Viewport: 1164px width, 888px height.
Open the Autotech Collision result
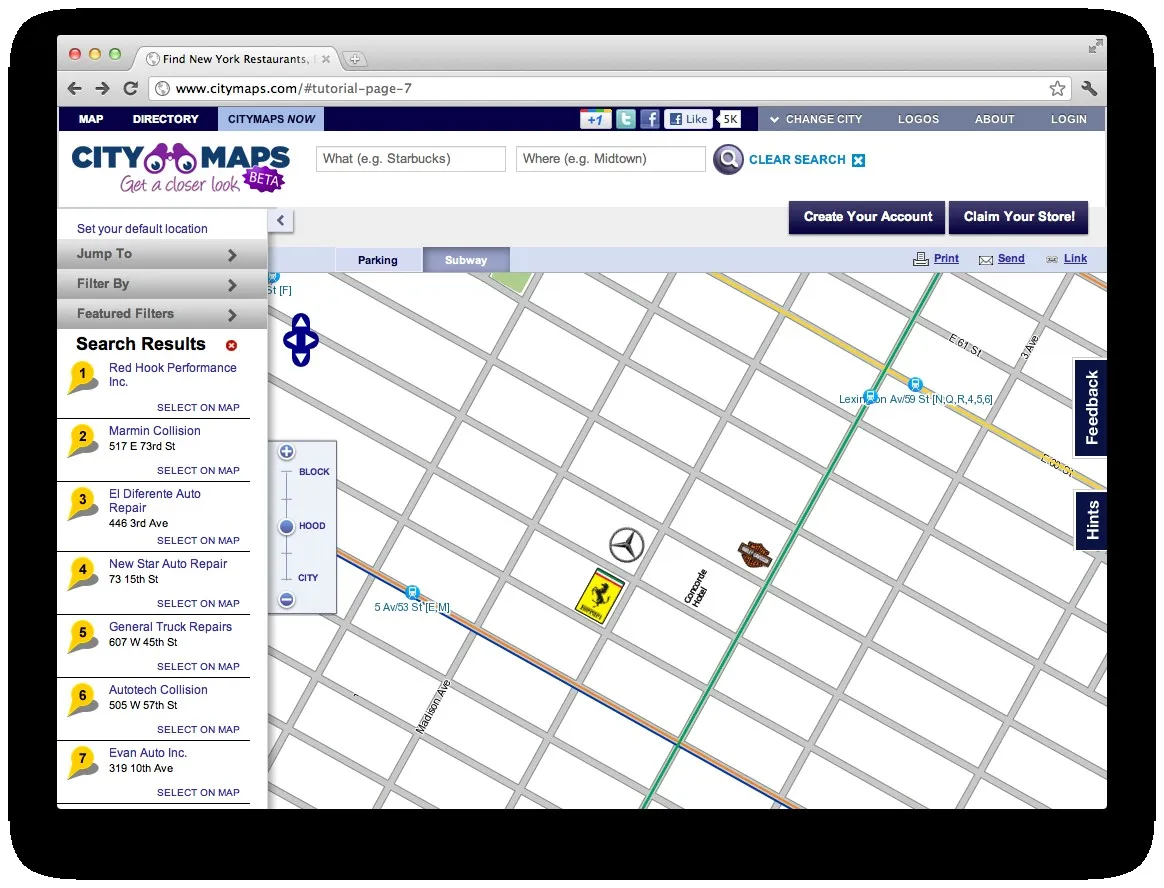tap(158, 690)
